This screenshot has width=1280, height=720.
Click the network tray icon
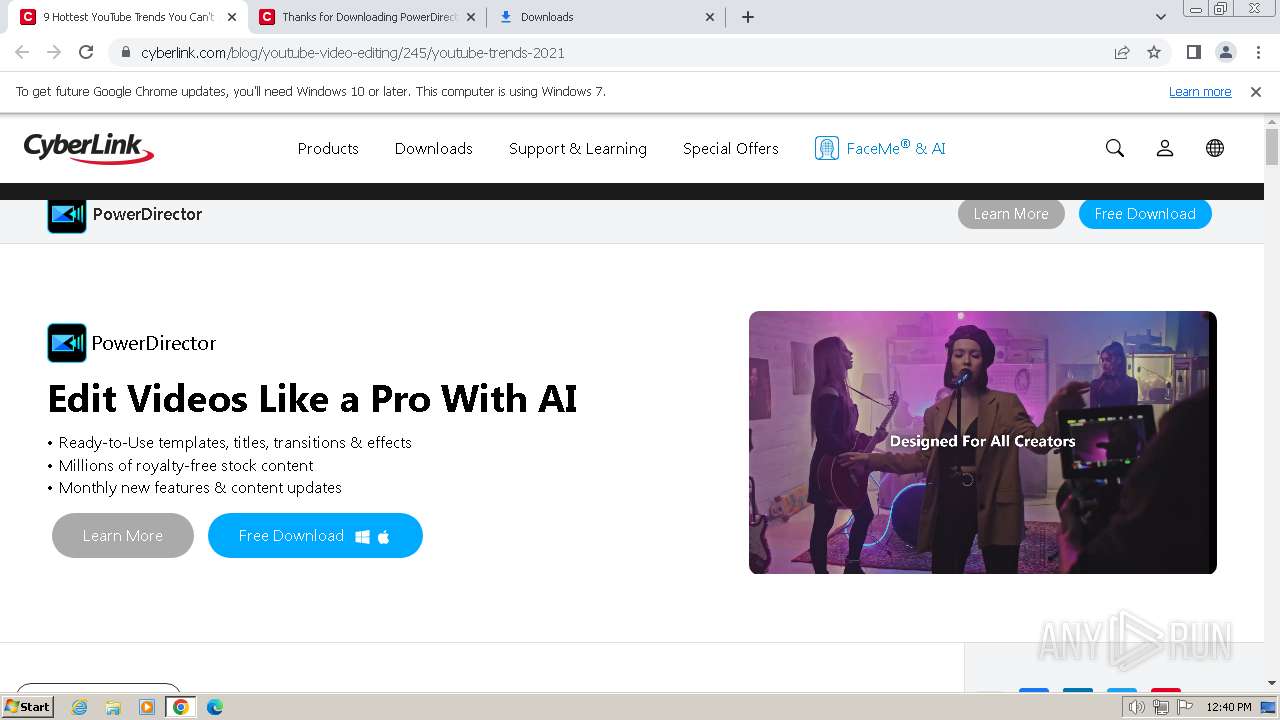tap(1161, 707)
